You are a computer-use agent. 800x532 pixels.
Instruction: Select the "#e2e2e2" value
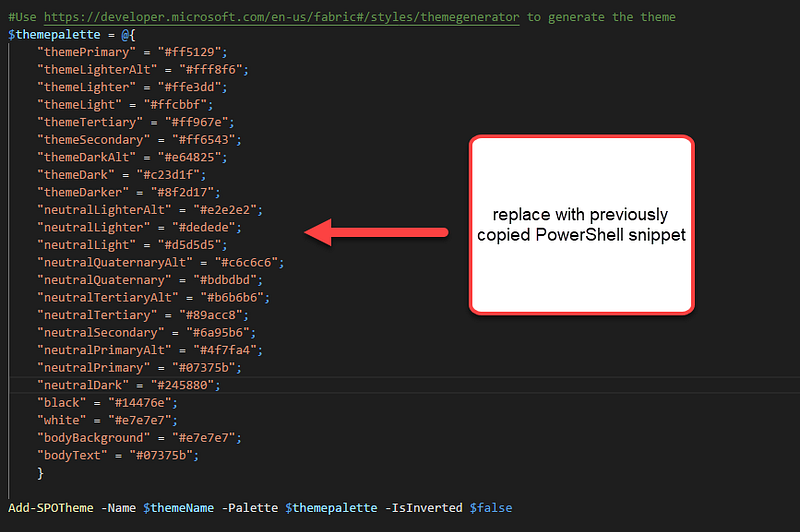coord(225,210)
